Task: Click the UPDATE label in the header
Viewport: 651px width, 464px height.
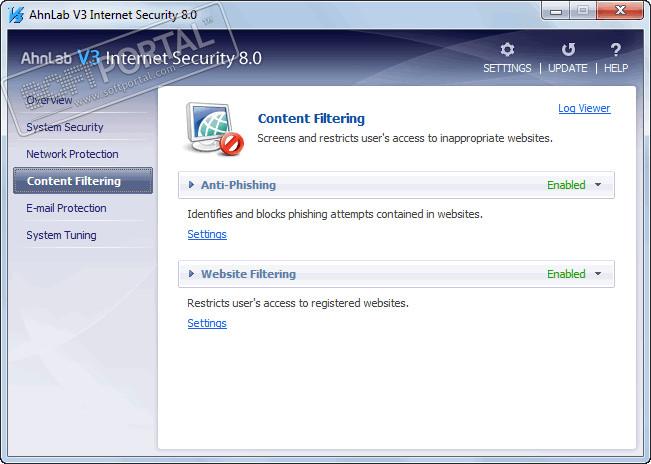Action: (568, 68)
